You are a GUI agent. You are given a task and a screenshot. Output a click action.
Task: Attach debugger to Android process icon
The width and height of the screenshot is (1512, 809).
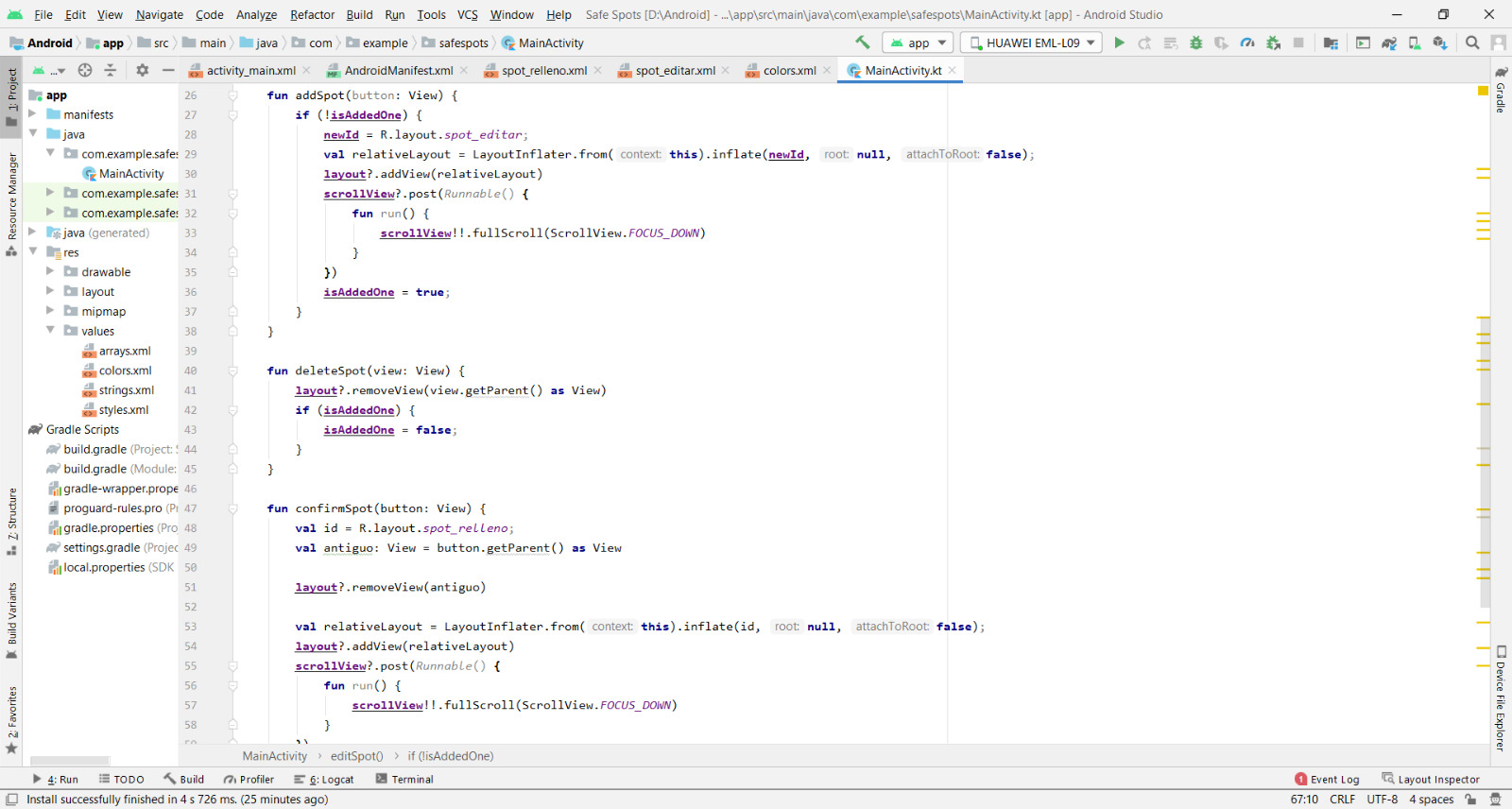point(1273,43)
